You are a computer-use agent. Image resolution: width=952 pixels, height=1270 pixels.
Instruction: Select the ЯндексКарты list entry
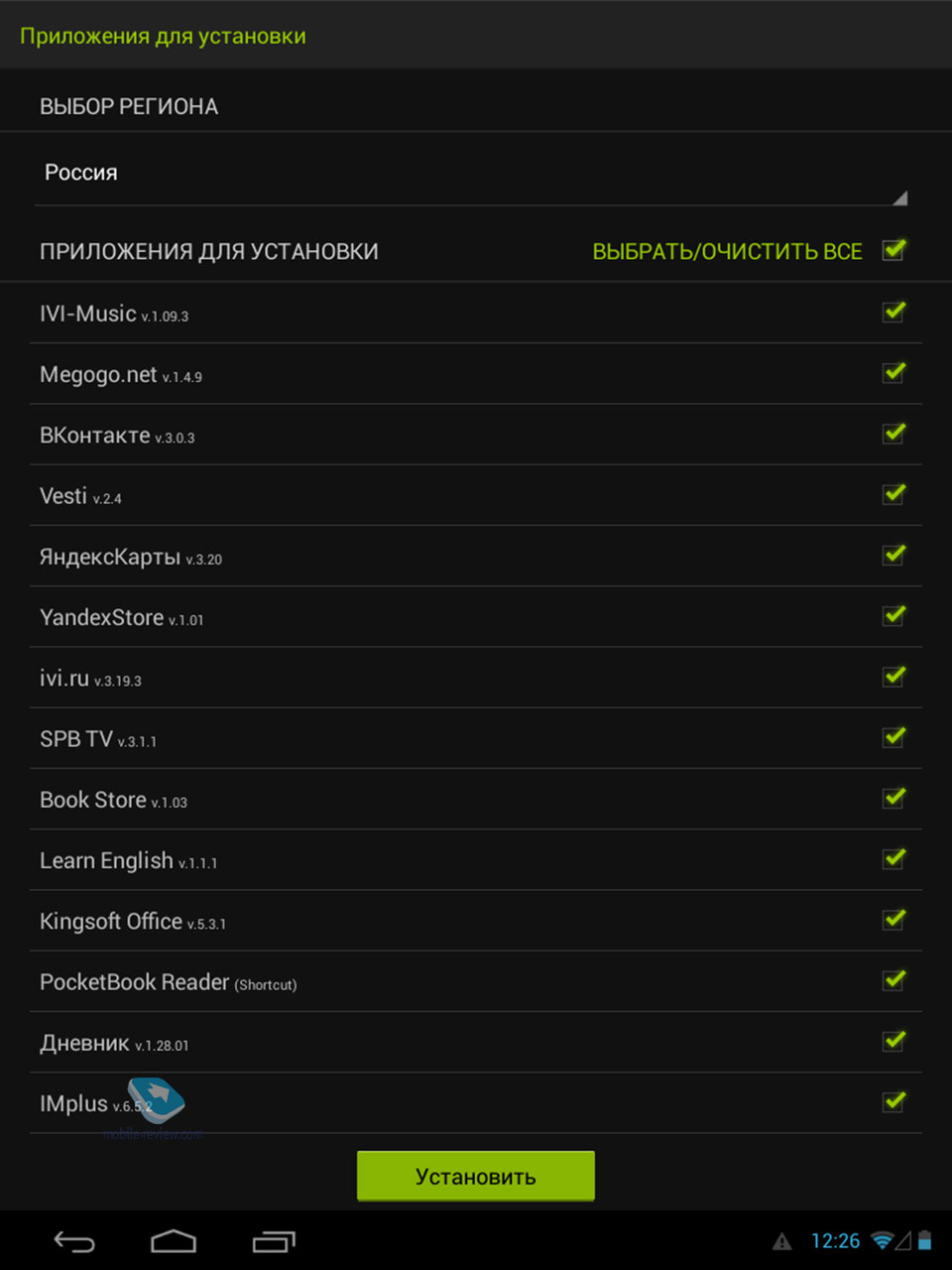109,557
